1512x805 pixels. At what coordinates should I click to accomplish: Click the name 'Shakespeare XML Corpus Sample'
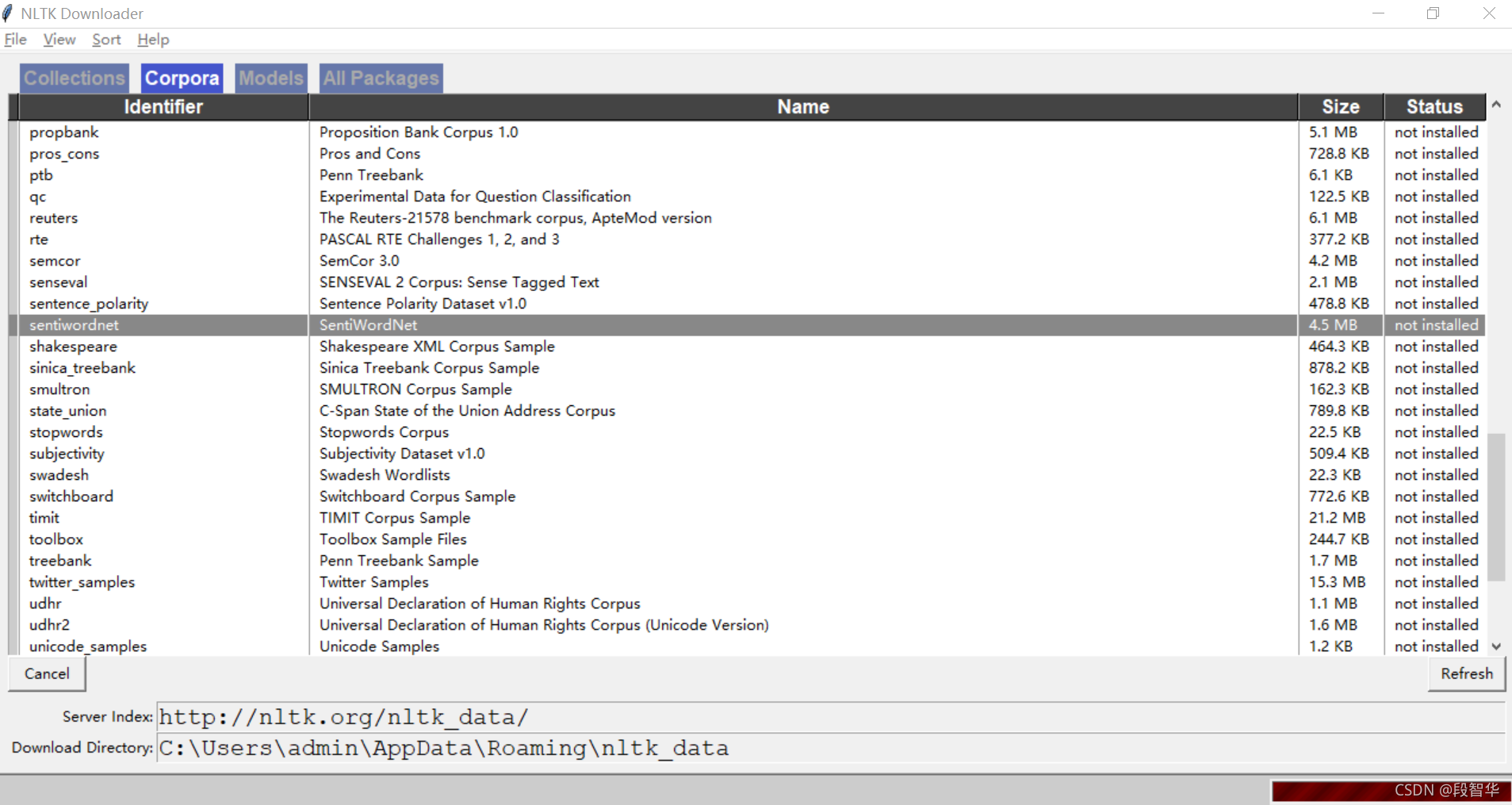pos(437,347)
